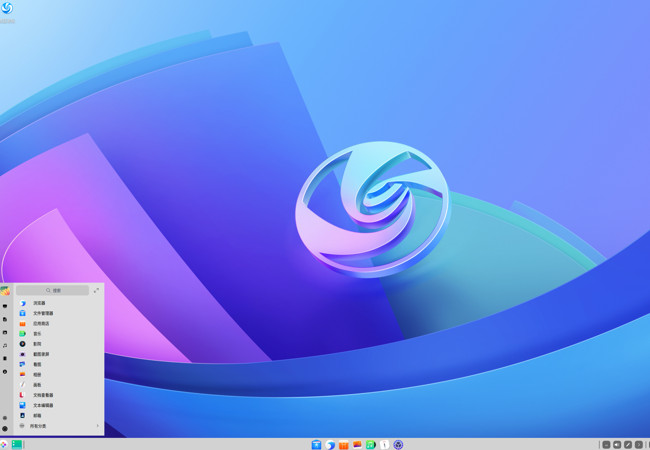Open 文档查看器 from the launcher list
The height and width of the screenshot is (450, 650).
click(x=58, y=395)
